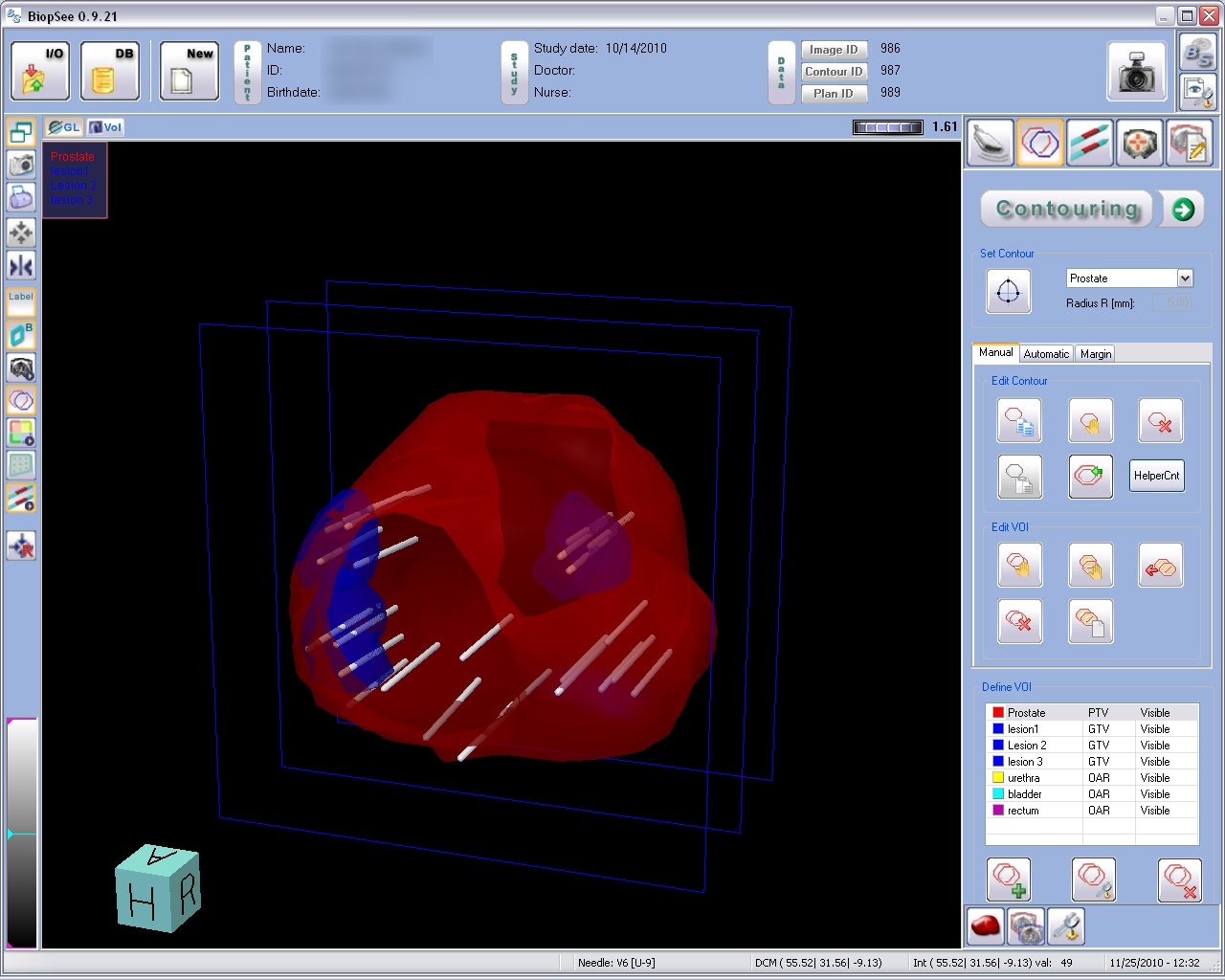Screen dimensions: 1225x980
Task: Create a new study with New button
Action: (x=189, y=71)
